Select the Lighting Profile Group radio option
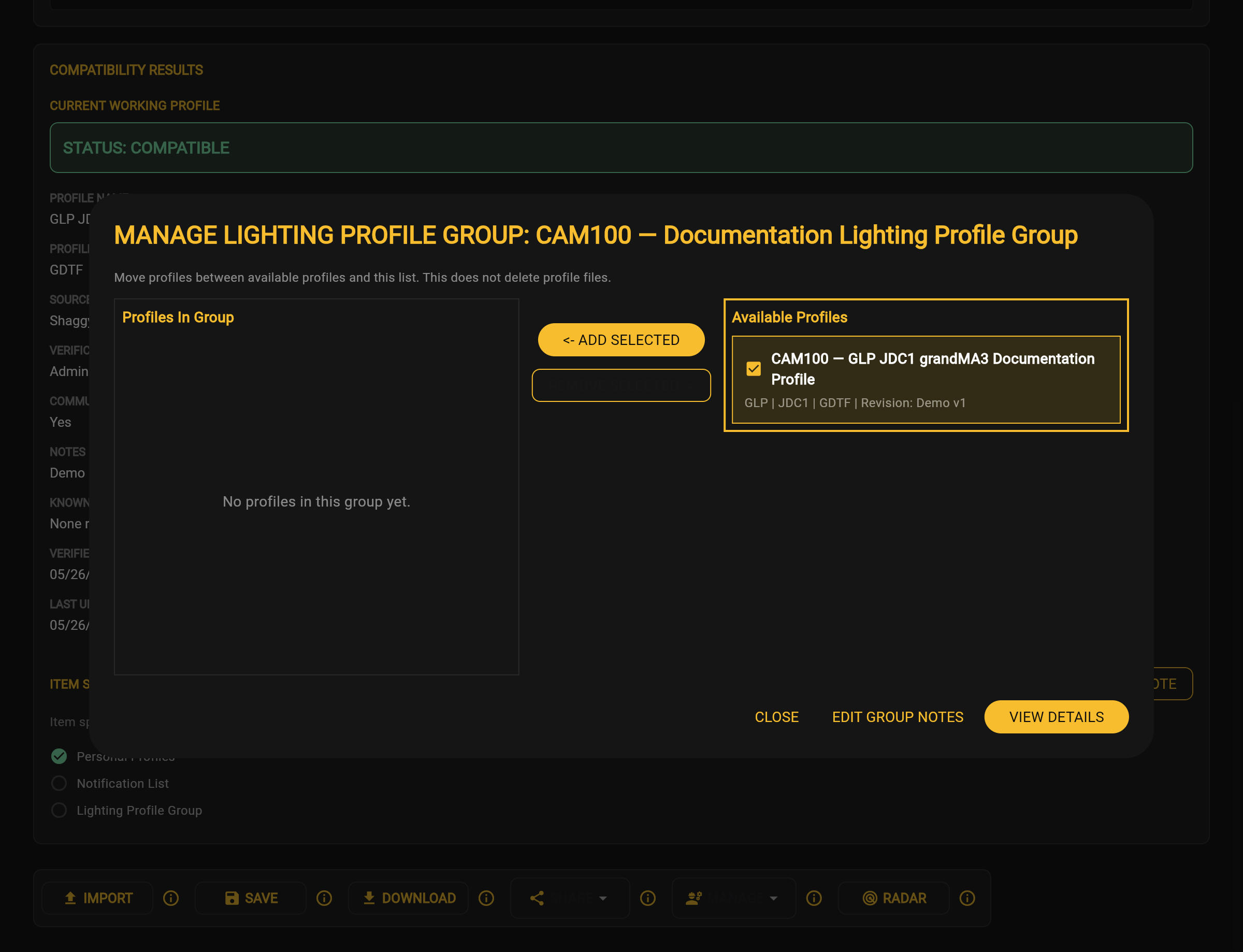This screenshot has height=952, width=1243. 59,810
